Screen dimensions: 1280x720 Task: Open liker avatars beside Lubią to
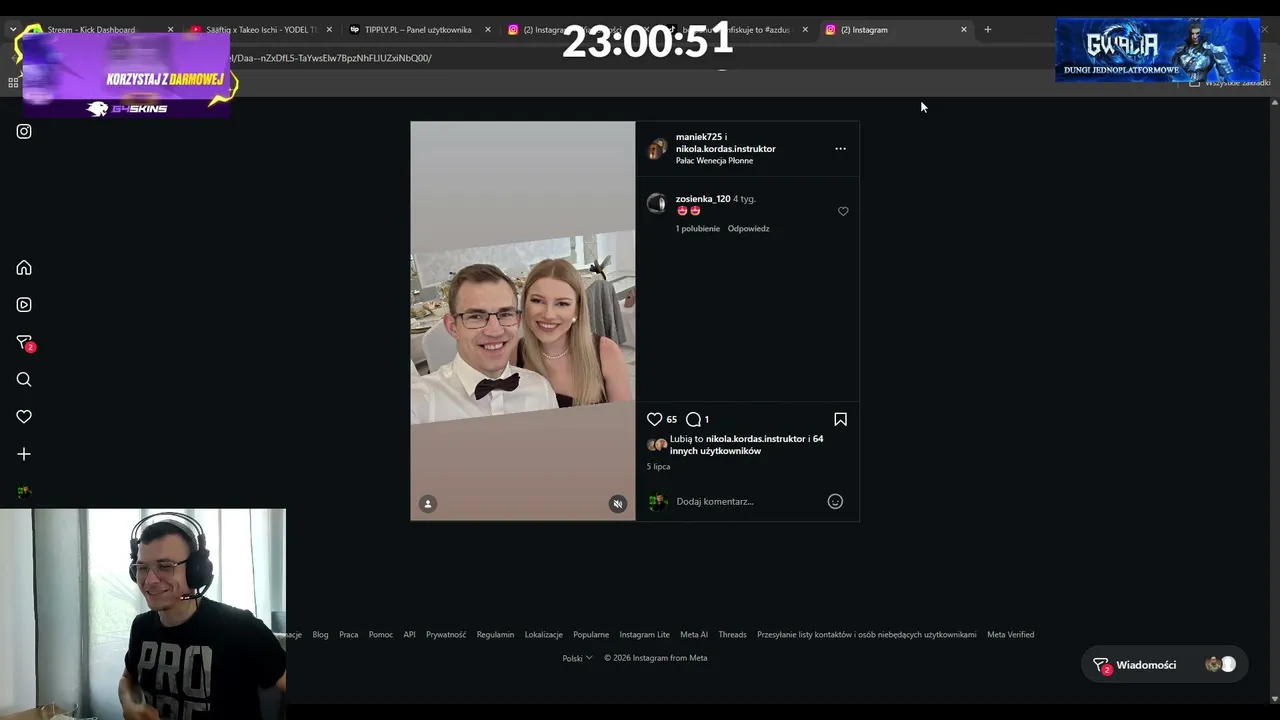coord(657,445)
